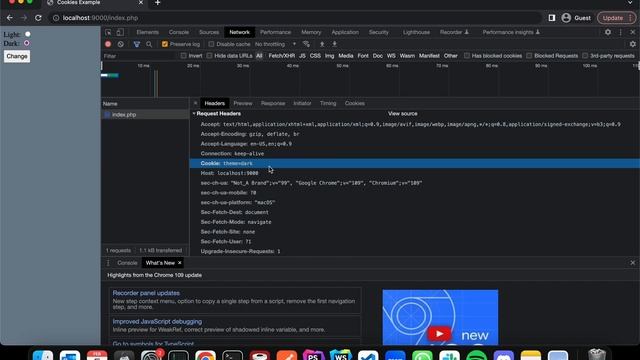Filter requests by Fetch/XHR

(282, 56)
